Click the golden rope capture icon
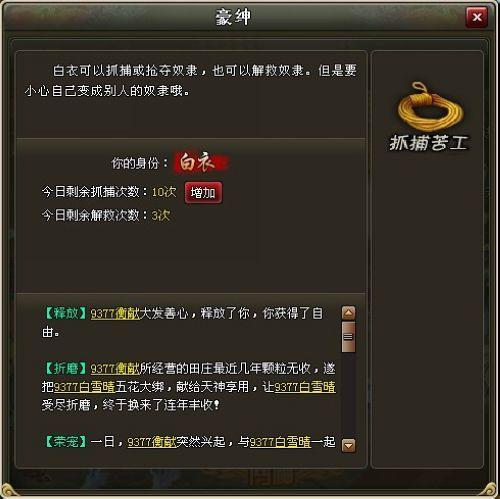The image size is (500, 499). coord(430,106)
